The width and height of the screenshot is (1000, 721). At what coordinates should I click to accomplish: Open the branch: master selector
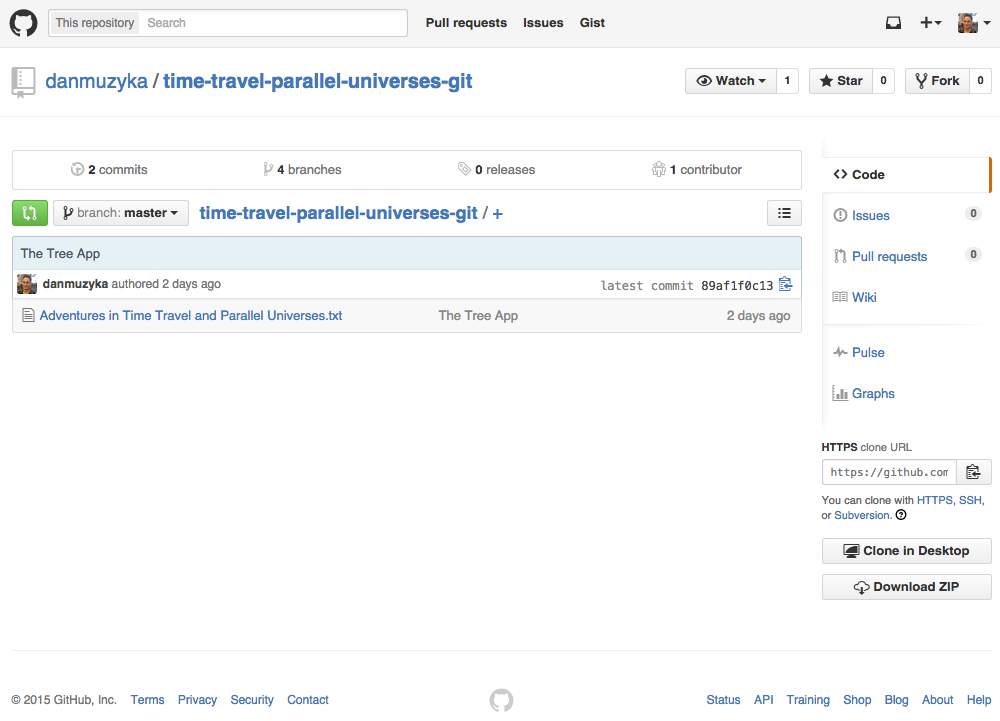(x=121, y=213)
